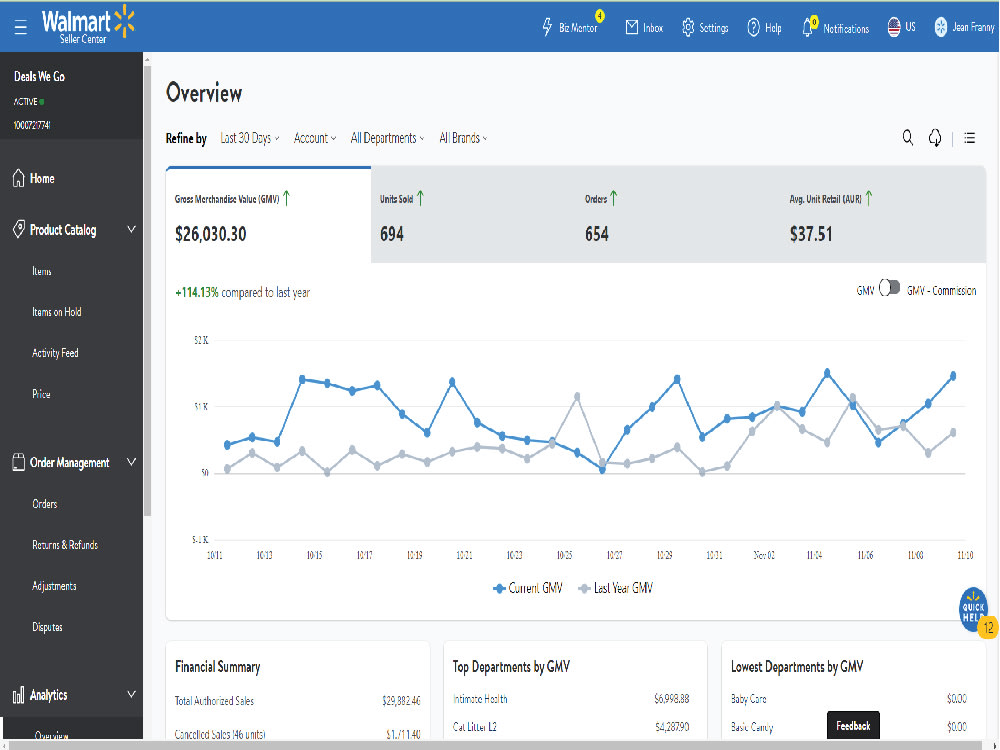
Task: Open Activity Feed page
Action: [55, 353]
